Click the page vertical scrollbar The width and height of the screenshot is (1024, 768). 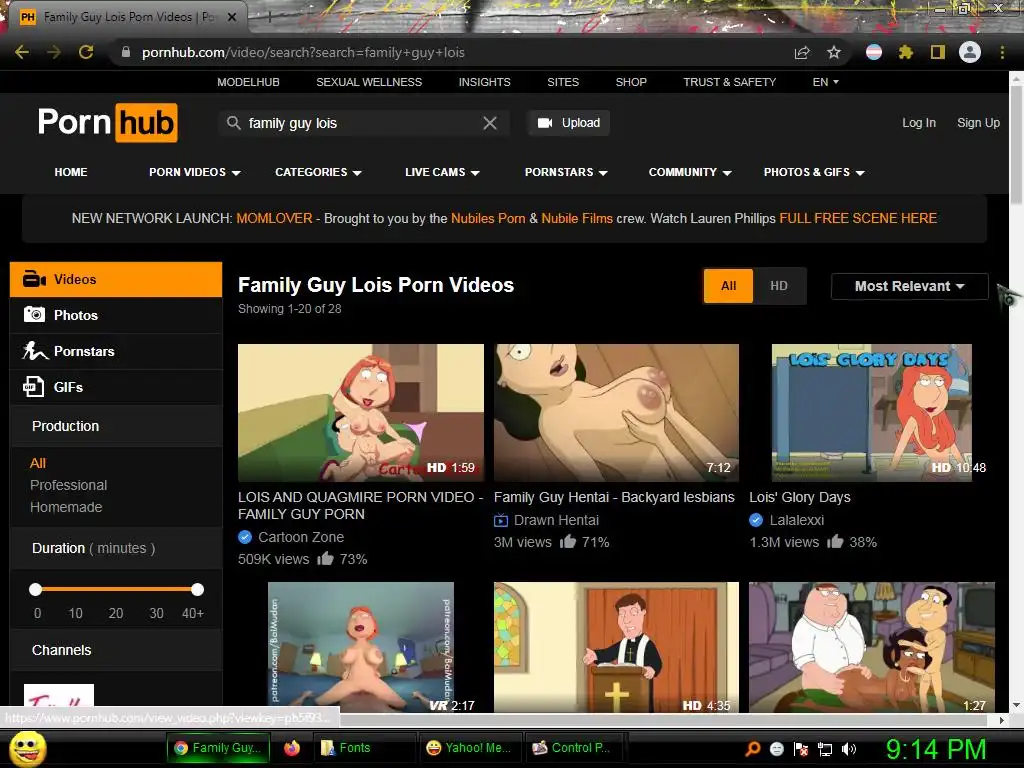point(1016,145)
